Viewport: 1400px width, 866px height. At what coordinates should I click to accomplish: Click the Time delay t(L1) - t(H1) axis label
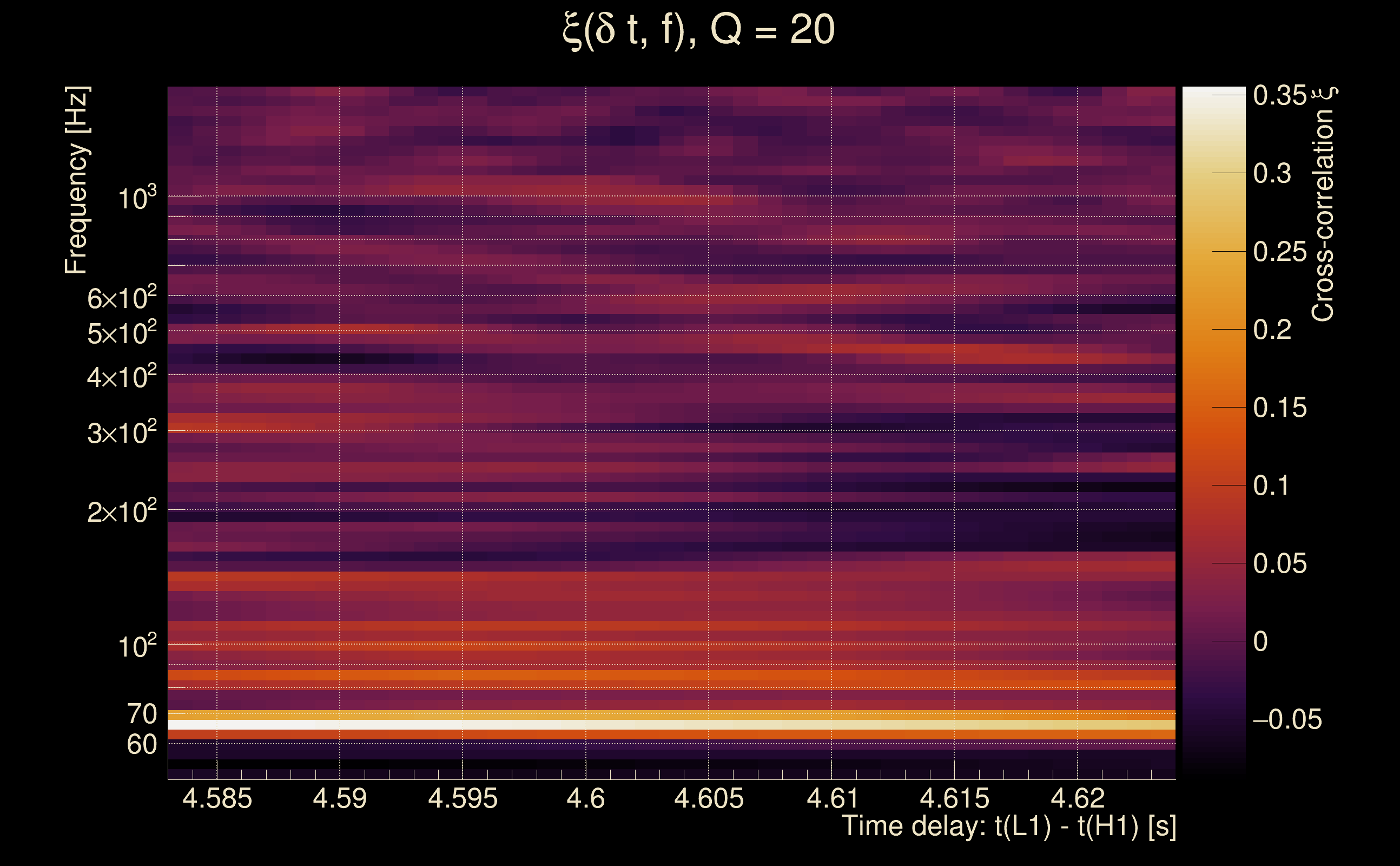click(1008, 826)
